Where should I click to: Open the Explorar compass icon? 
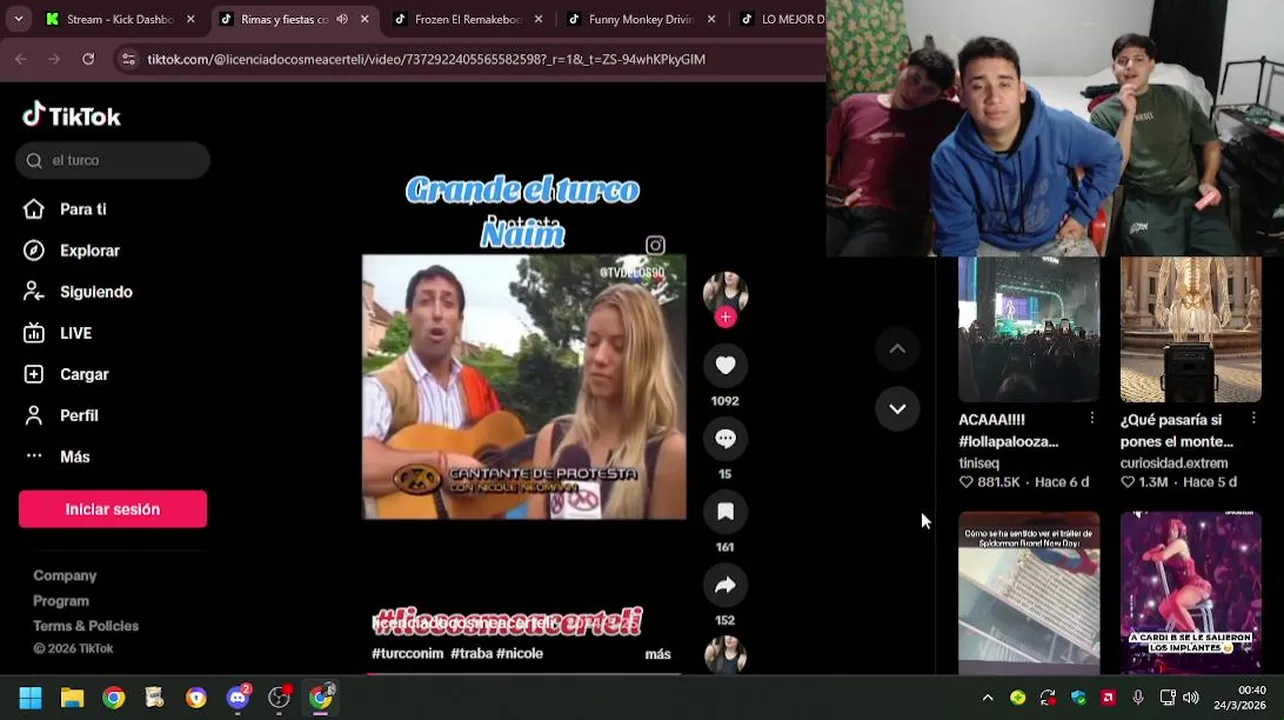(x=34, y=250)
